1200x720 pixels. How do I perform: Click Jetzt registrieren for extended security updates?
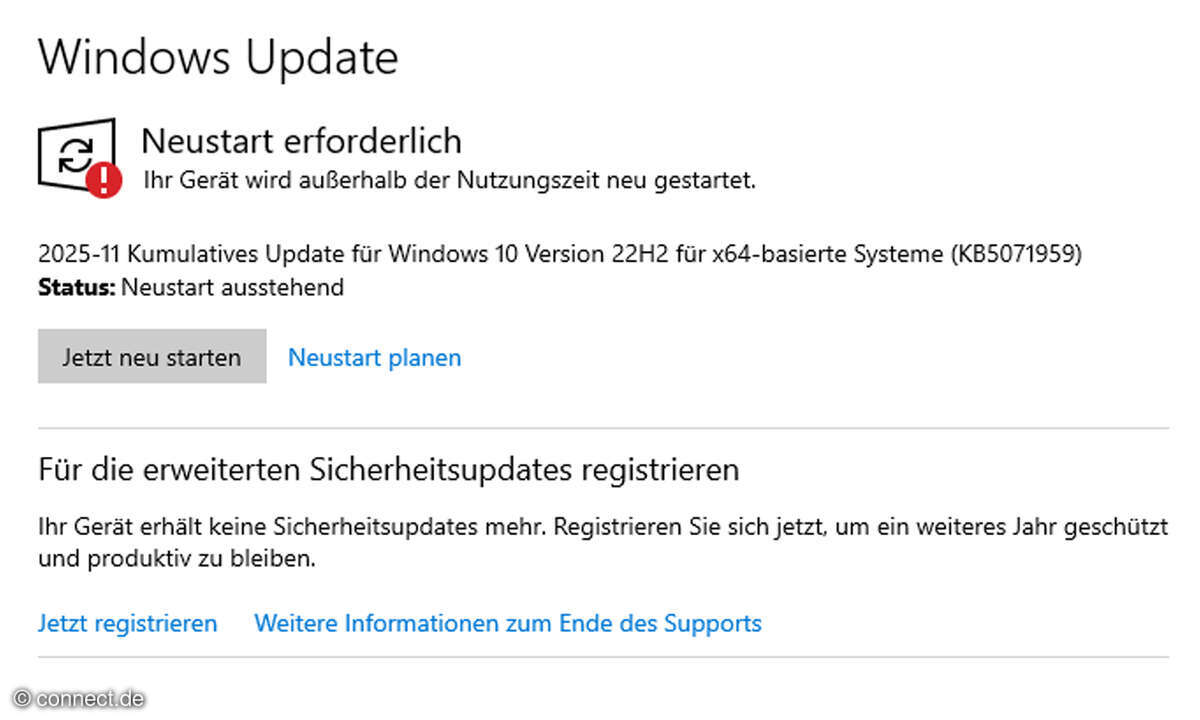(127, 623)
